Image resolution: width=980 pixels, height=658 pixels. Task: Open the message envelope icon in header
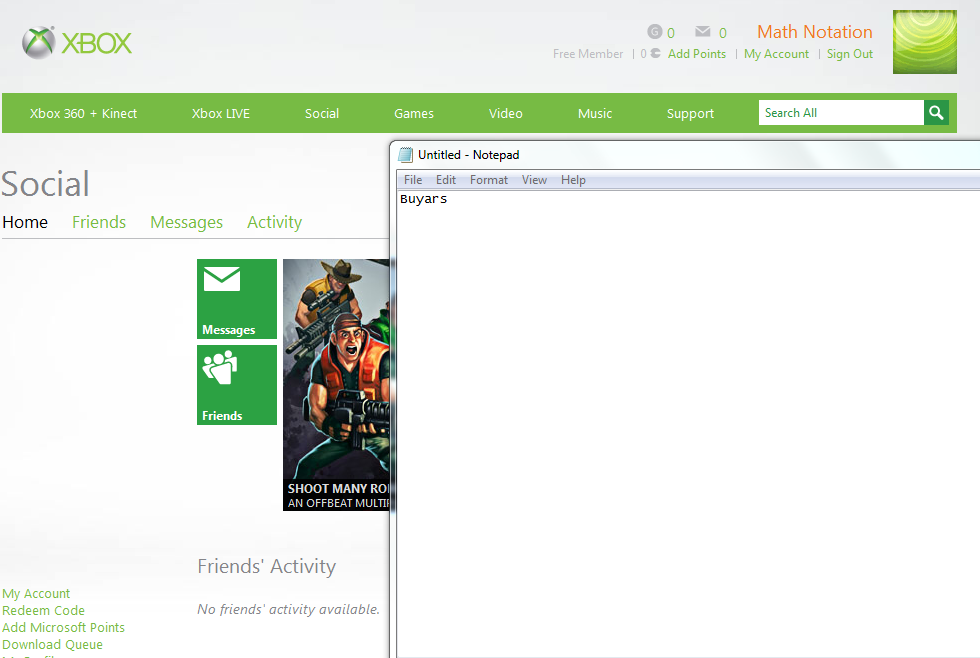tap(702, 31)
